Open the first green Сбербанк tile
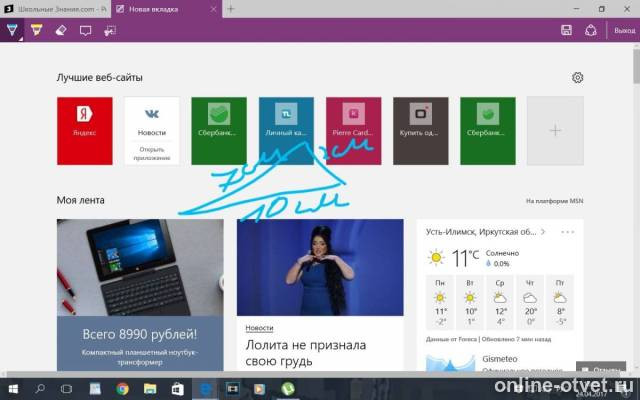Screen dimensions: 640x400 [219, 131]
